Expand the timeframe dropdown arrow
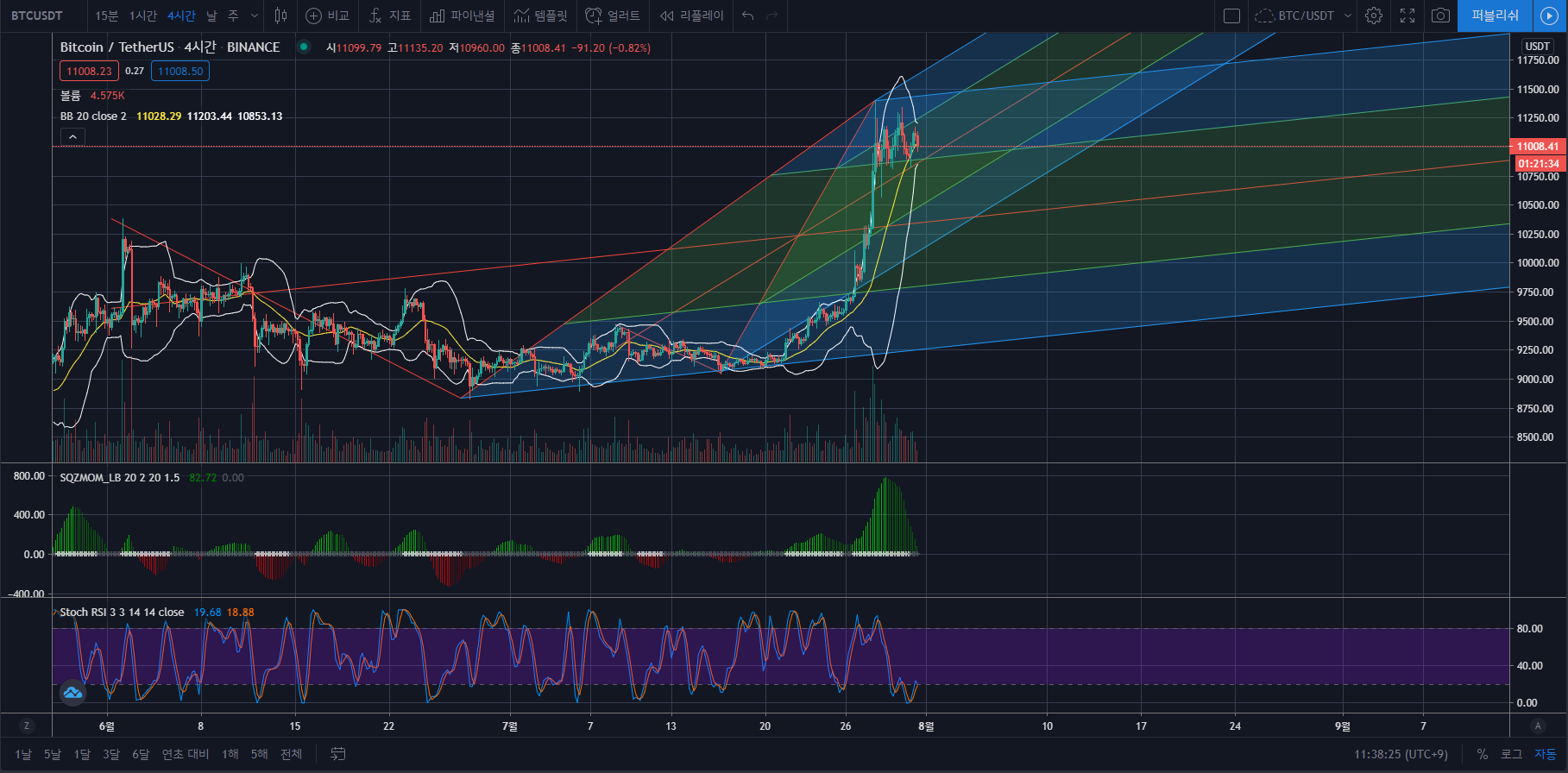This screenshot has width=1568, height=773. point(254,16)
